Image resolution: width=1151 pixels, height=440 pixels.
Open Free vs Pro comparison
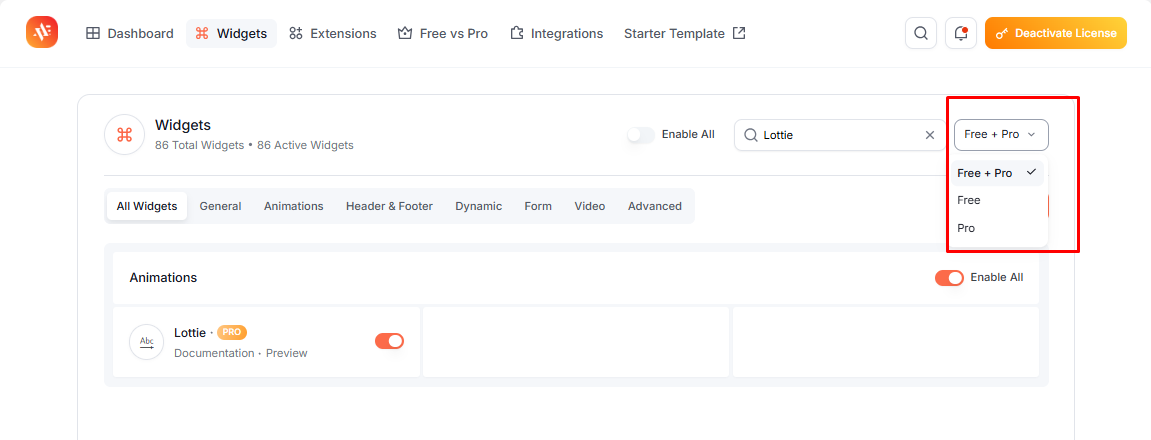click(x=443, y=34)
